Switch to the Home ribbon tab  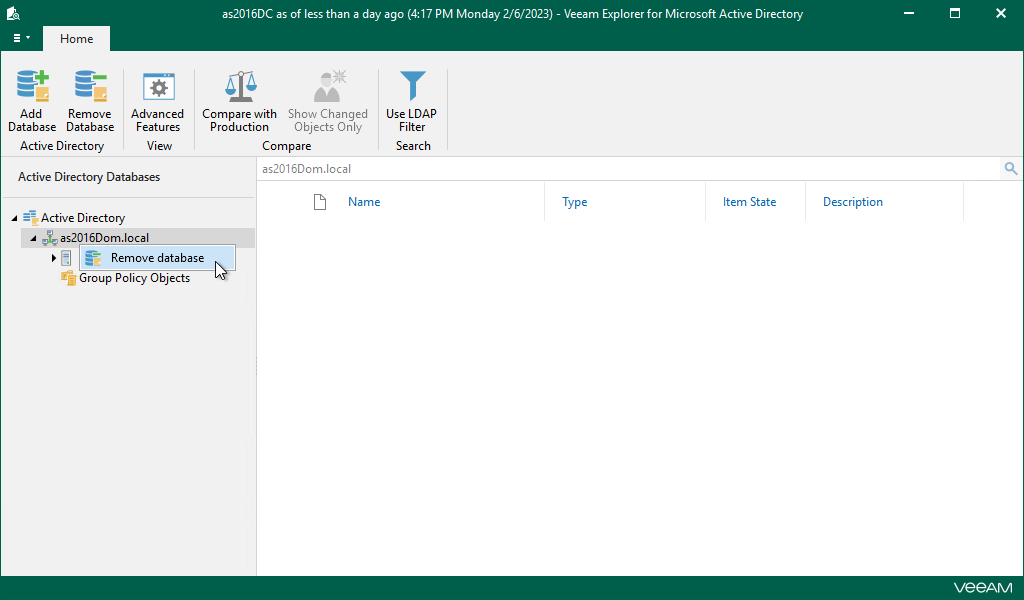(x=76, y=39)
